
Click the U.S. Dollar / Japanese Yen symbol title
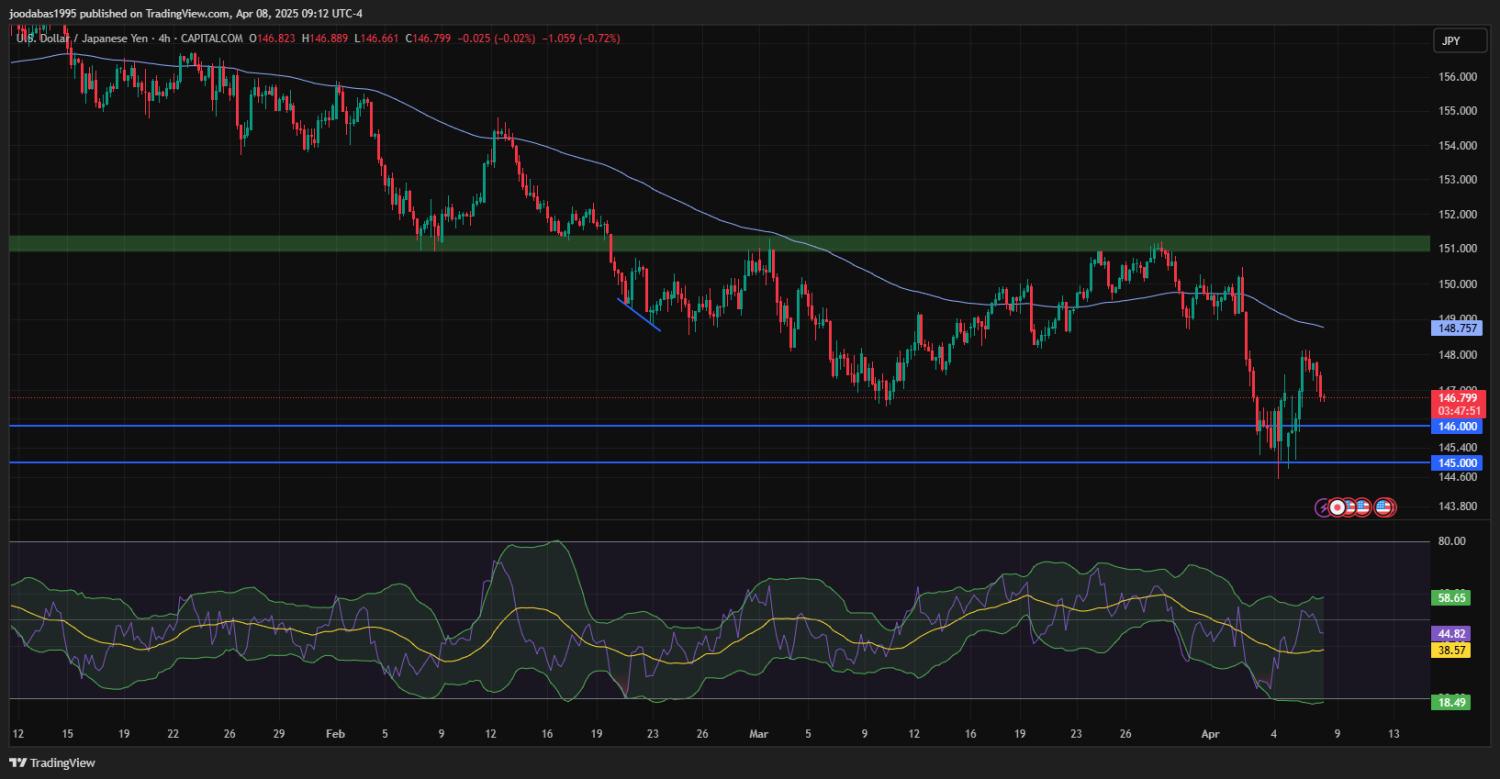point(82,38)
